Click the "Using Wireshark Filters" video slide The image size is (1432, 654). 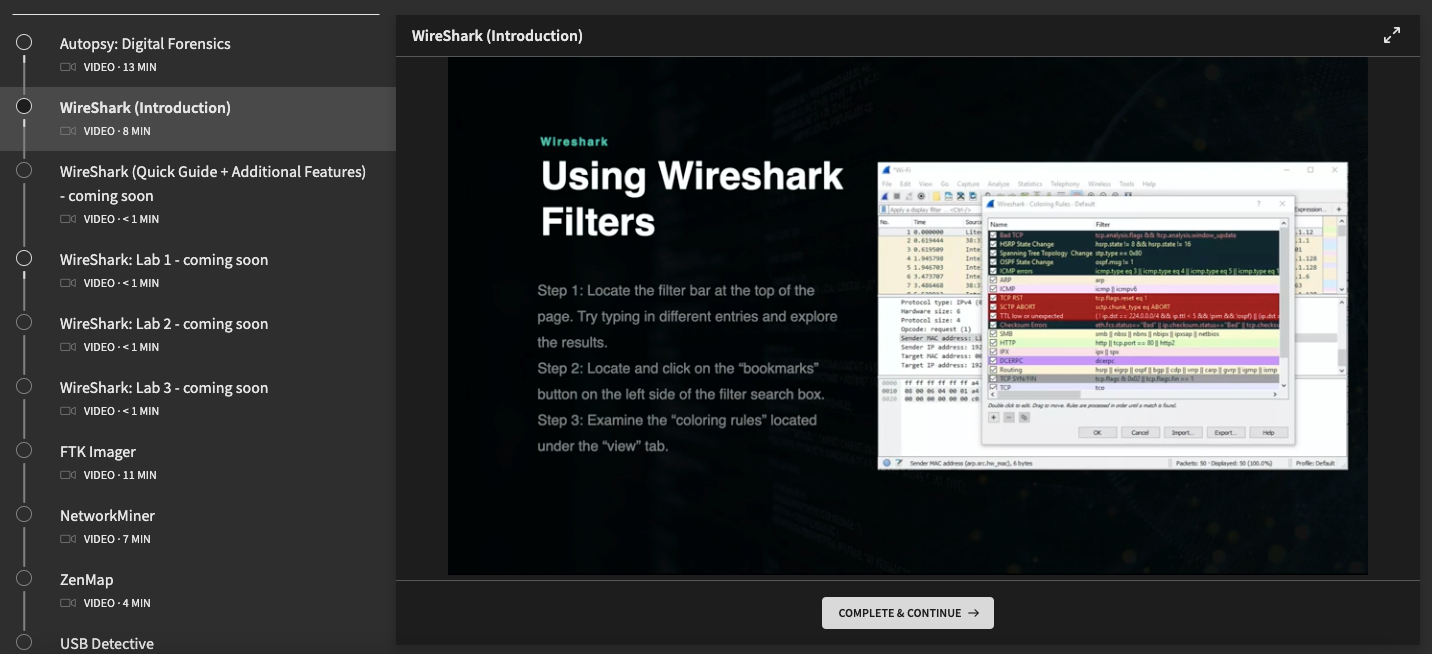click(908, 316)
